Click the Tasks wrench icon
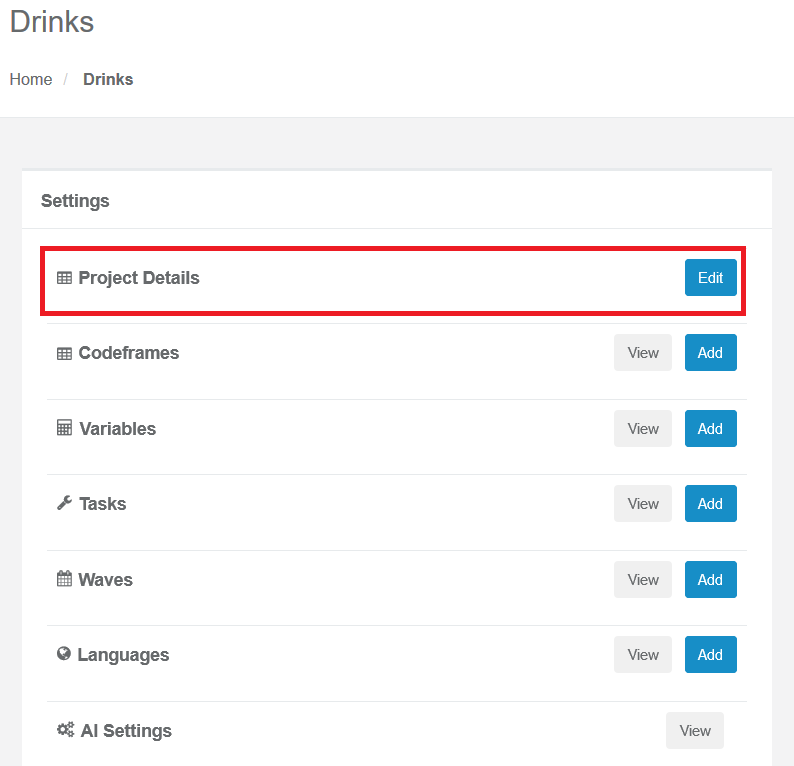Viewport: 794px width, 766px height. pyautogui.click(x=64, y=503)
